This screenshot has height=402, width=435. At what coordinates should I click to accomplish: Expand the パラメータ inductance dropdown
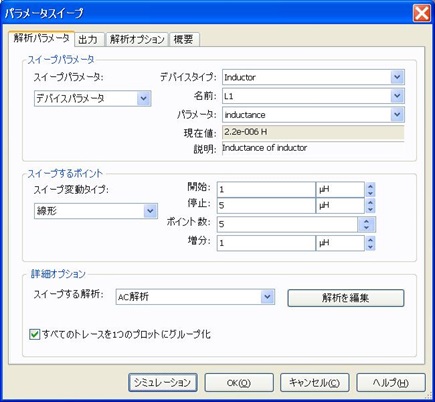[x=313, y=115]
